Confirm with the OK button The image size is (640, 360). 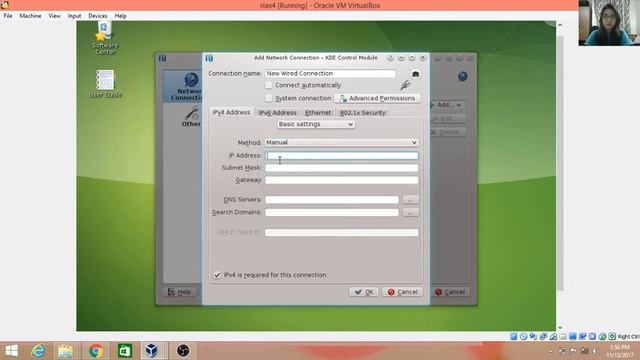click(364, 292)
